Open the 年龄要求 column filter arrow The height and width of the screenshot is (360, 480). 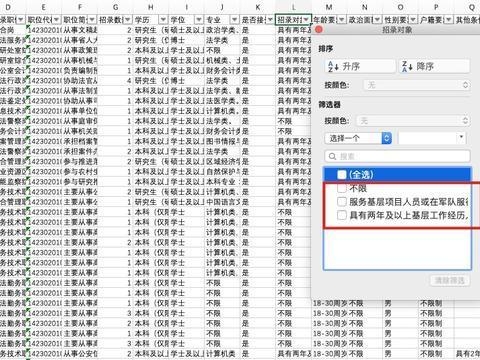coord(341,20)
